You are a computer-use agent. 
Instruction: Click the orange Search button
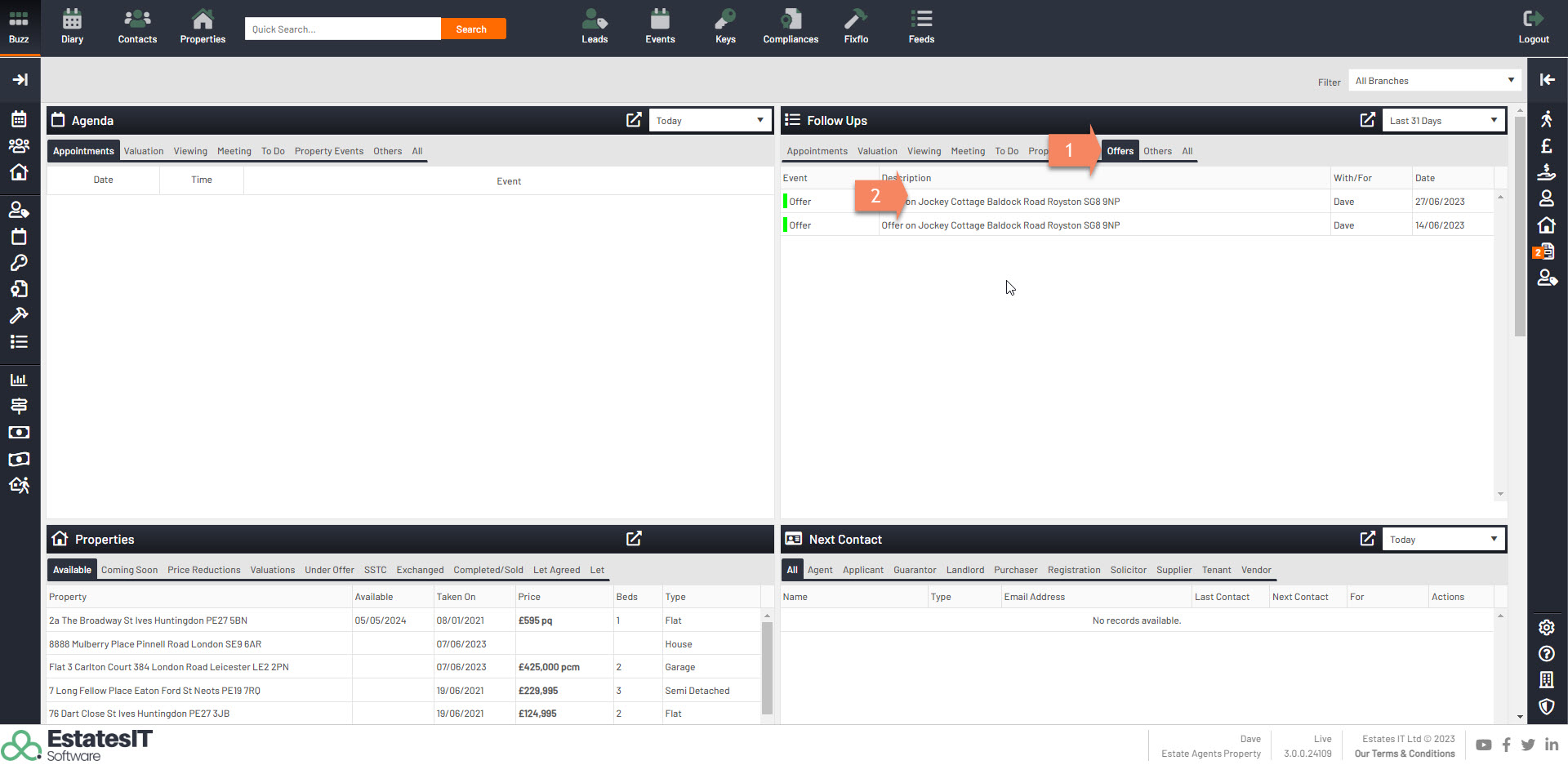472,29
